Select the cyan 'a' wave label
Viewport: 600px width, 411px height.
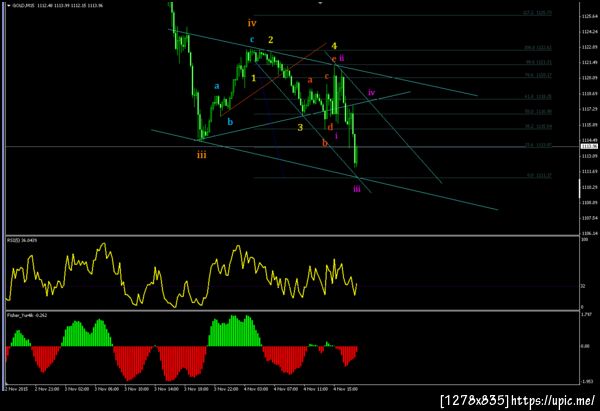point(217,86)
